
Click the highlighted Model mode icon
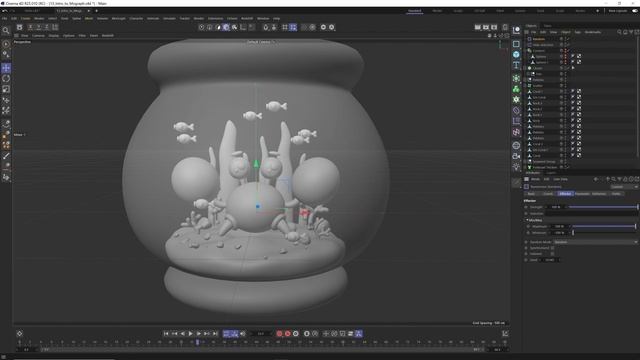[226, 27]
